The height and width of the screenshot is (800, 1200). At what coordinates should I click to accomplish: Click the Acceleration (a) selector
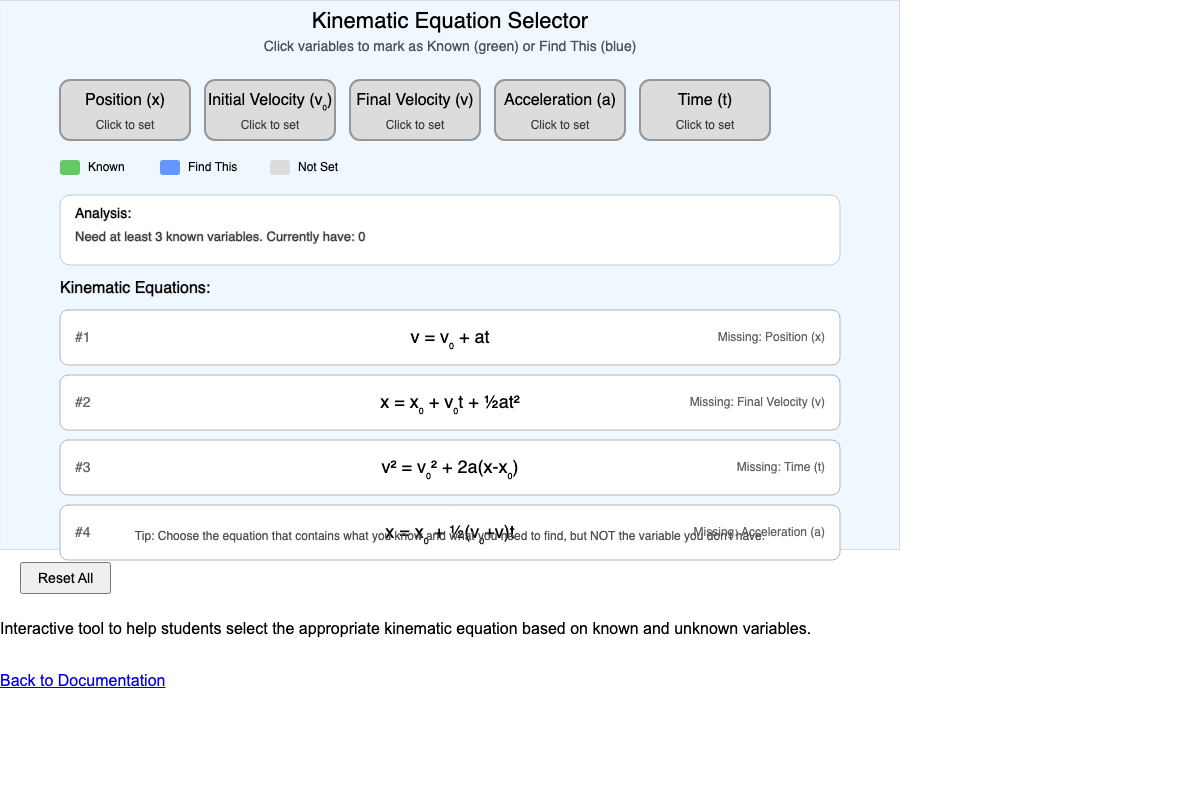click(x=559, y=110)
